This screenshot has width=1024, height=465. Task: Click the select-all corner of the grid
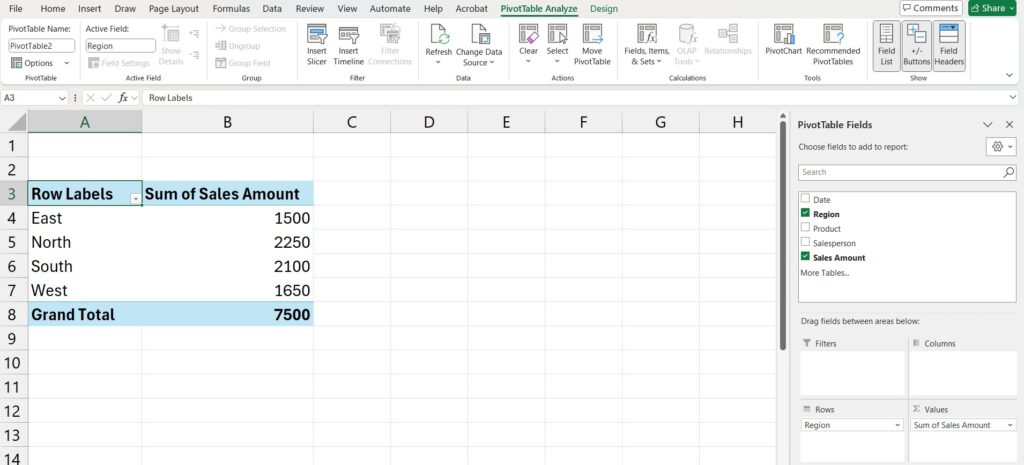[14, 121]
